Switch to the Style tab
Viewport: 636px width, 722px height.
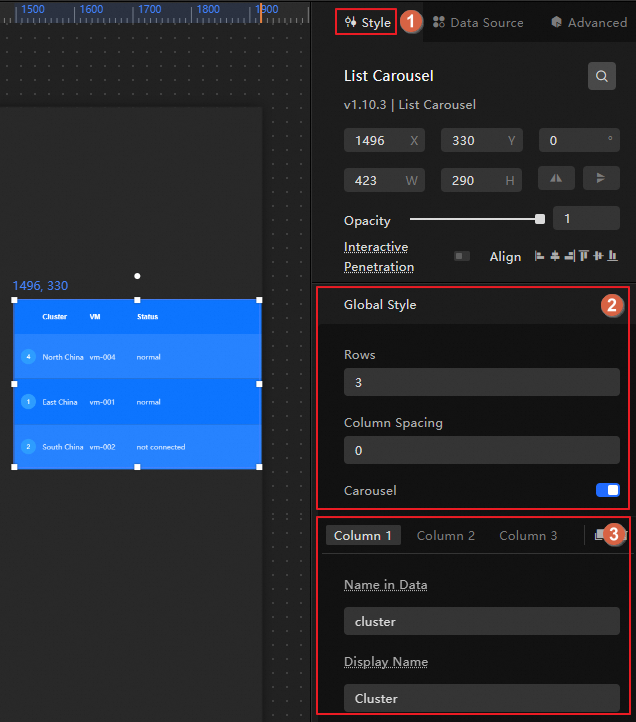[x=367, y=22]
